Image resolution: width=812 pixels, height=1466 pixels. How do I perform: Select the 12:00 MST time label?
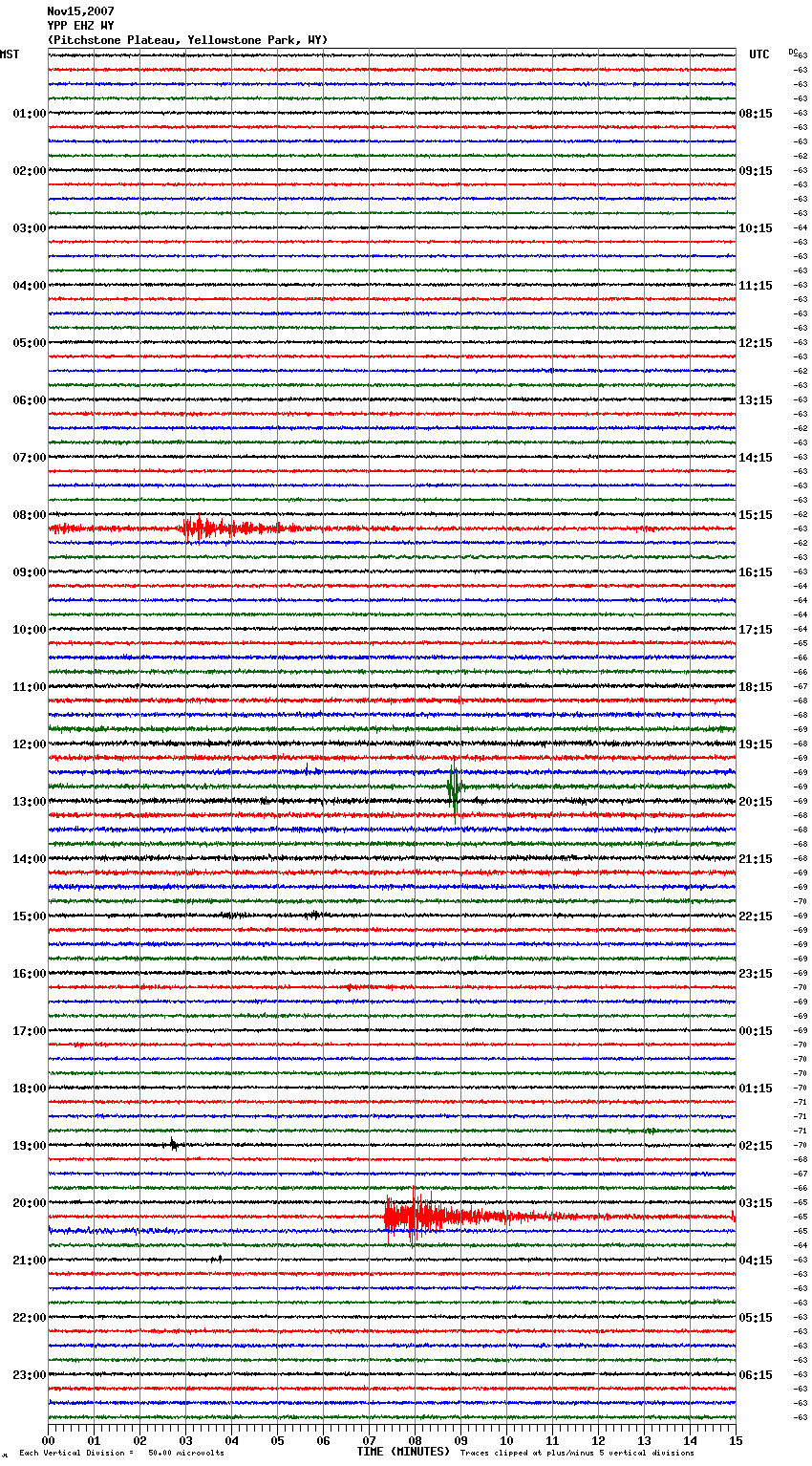pos(29,744)
